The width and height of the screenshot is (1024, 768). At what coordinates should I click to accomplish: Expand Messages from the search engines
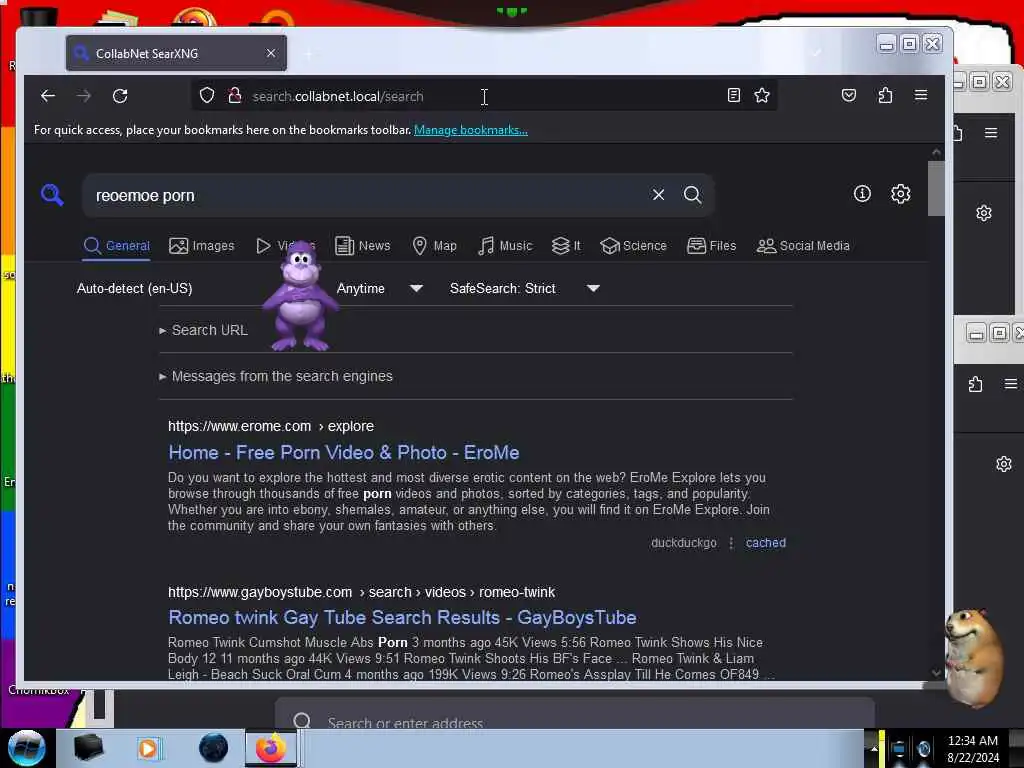pos(276,376)
